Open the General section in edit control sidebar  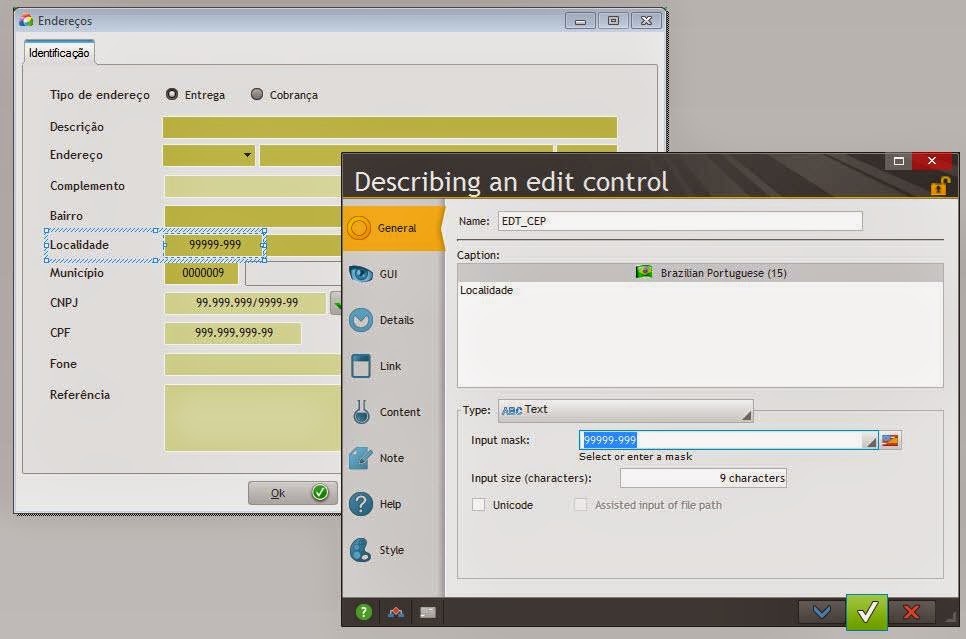pos(393,228)
